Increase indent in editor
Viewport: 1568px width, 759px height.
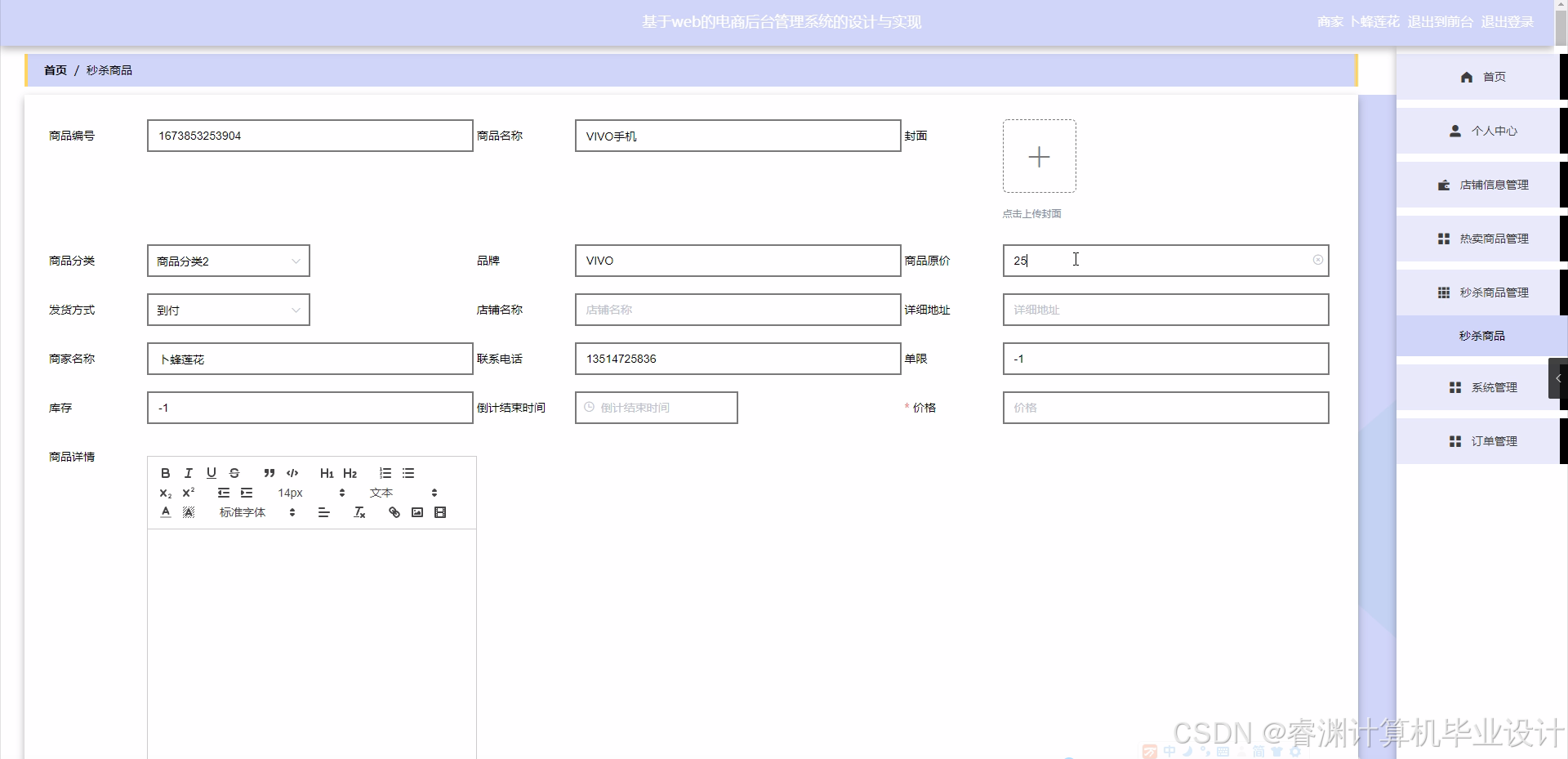(247, 493)
